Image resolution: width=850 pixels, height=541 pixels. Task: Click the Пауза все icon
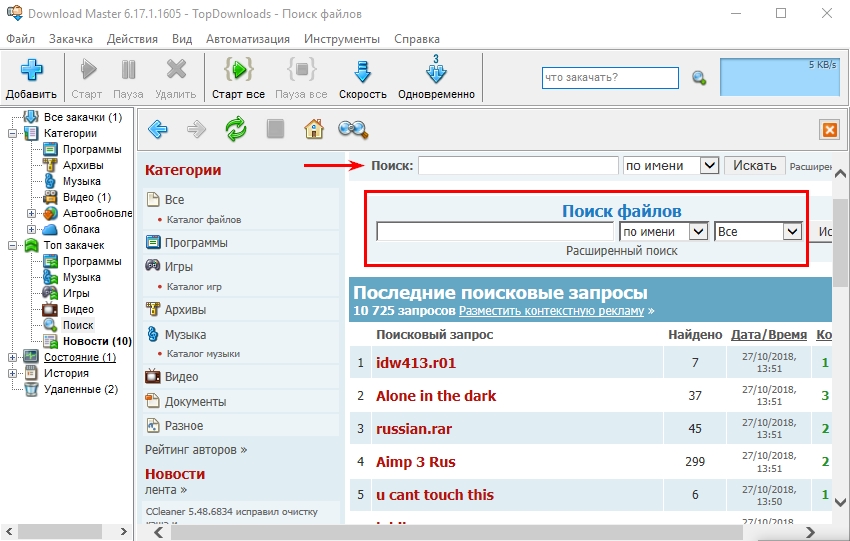pos(301,70)
